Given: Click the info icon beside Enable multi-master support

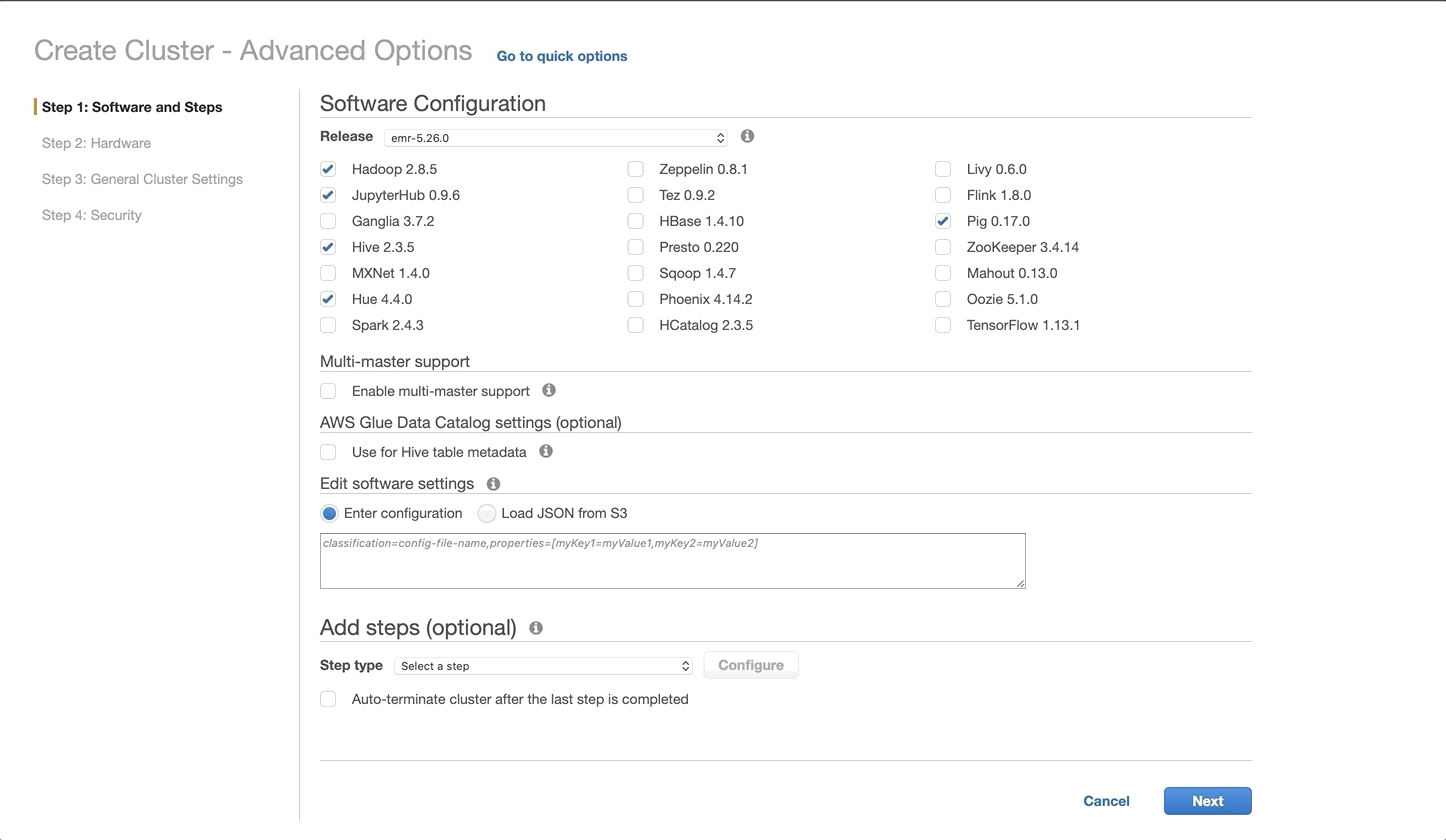Looking at the screenshot, I should tap(548, 390).
